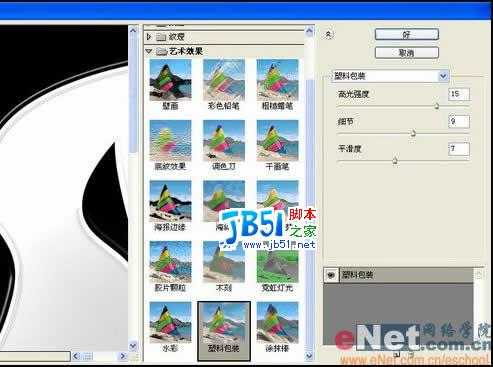Select the 海报边缘 poster edges filter

click(170, 202)
